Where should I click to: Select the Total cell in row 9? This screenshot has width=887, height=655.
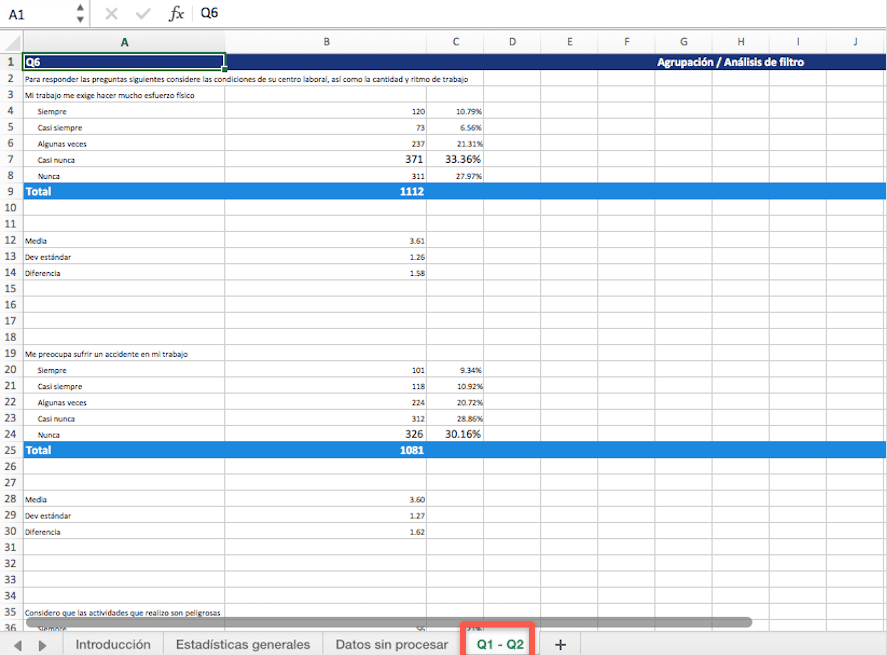[x=124, y=191]
